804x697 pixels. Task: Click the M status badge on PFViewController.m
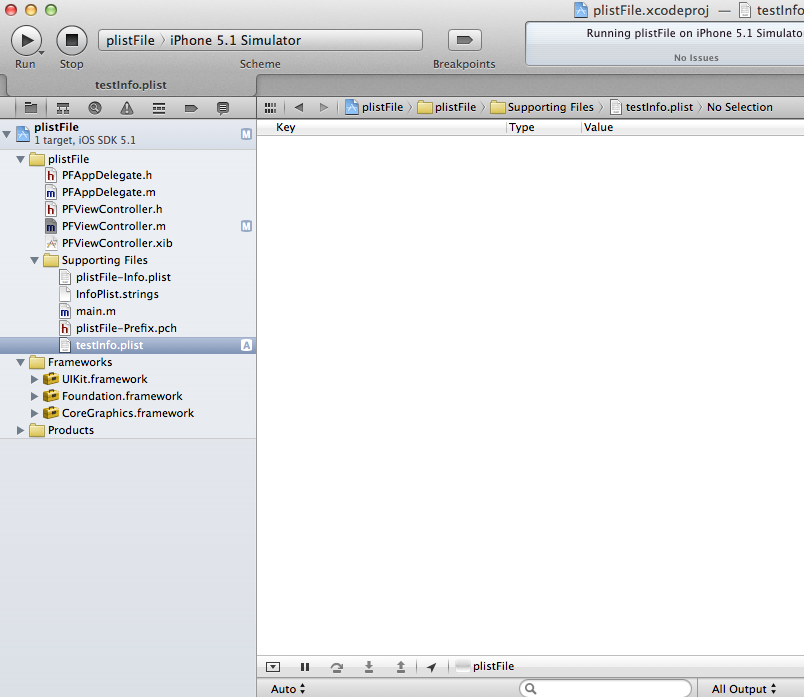(247, 226)
